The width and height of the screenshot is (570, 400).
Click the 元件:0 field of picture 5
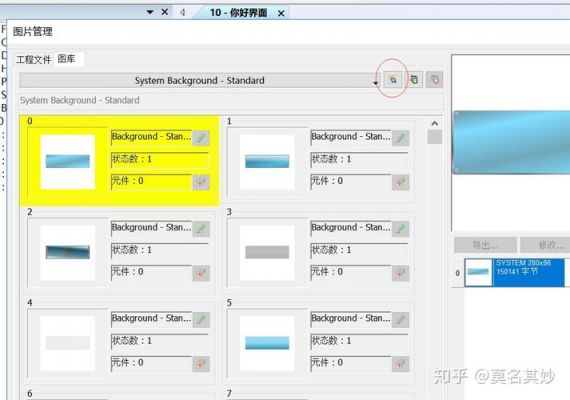coord(351,363)
